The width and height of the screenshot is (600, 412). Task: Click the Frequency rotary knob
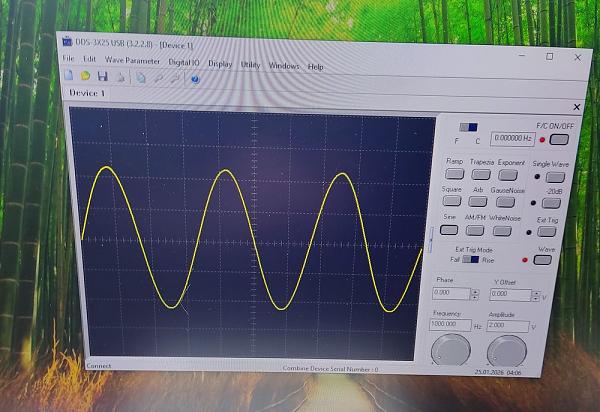point(448,350)
